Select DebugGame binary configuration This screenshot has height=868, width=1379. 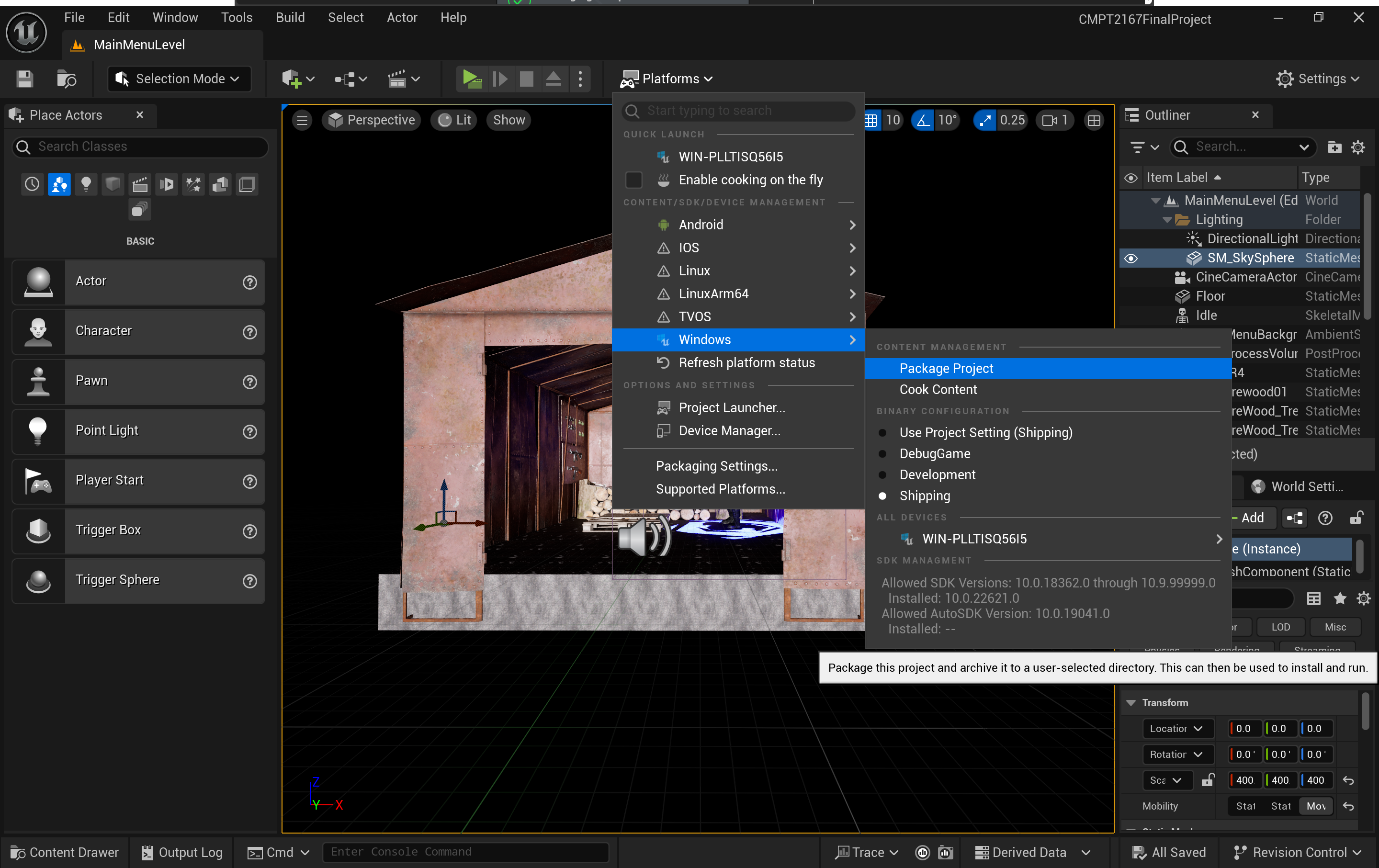click(x=935, y=453)
